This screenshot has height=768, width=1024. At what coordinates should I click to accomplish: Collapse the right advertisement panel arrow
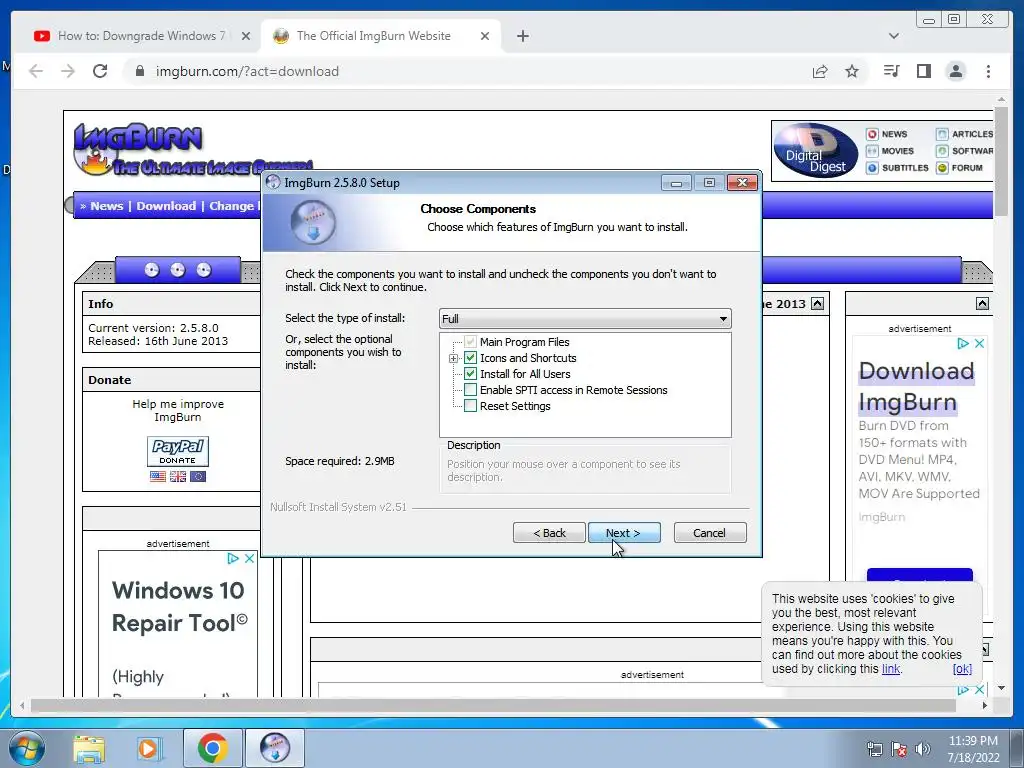(982, 304)
